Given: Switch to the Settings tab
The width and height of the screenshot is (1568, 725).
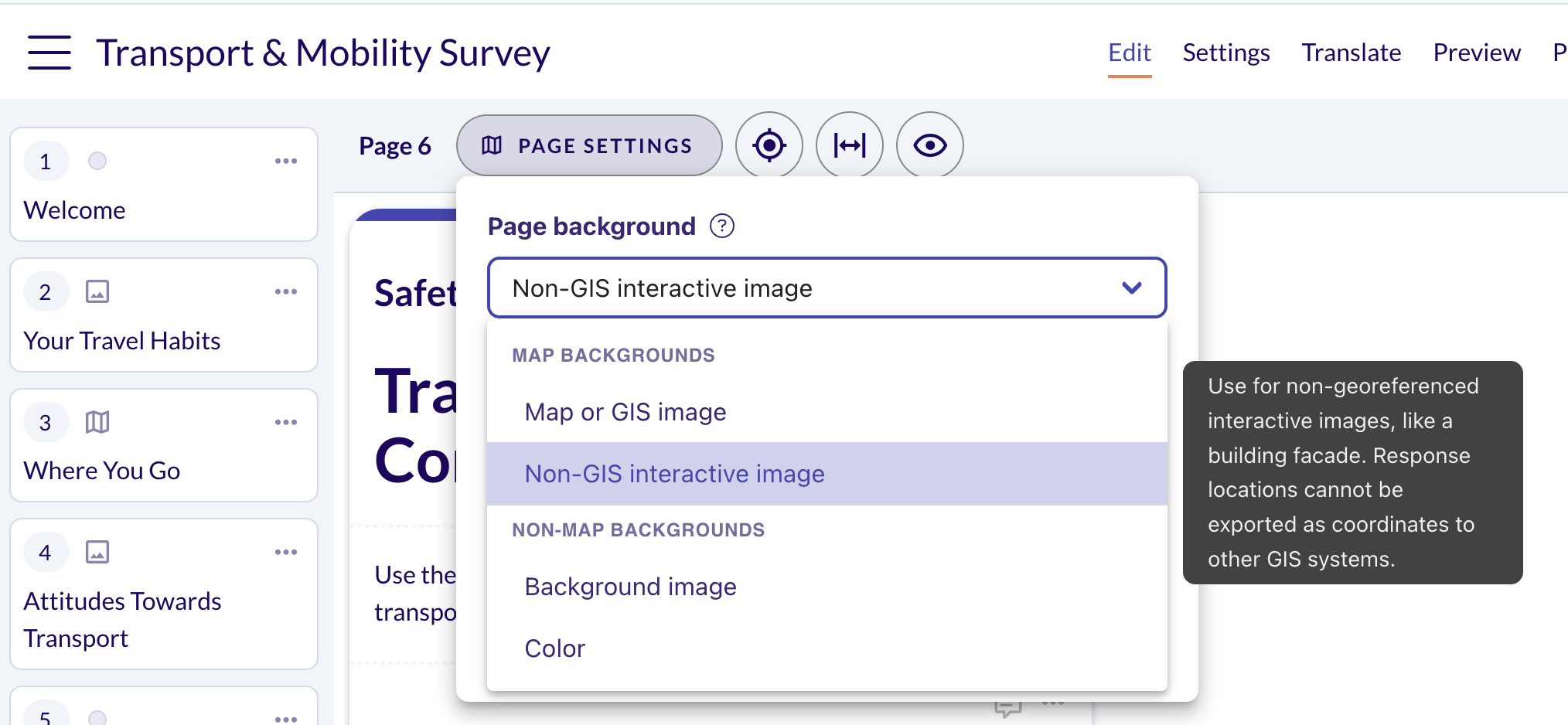Looking at the screenshot, I should coord(1226,53).
